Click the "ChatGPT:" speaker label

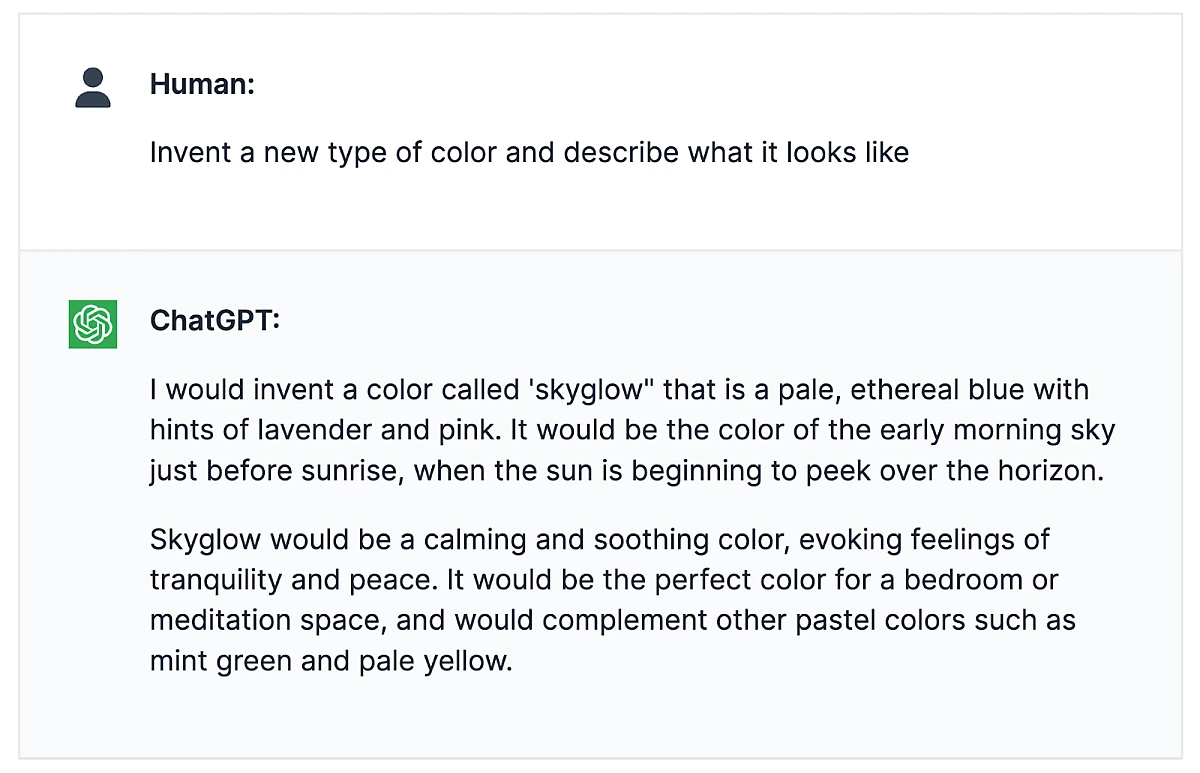(x=215, y=321)
